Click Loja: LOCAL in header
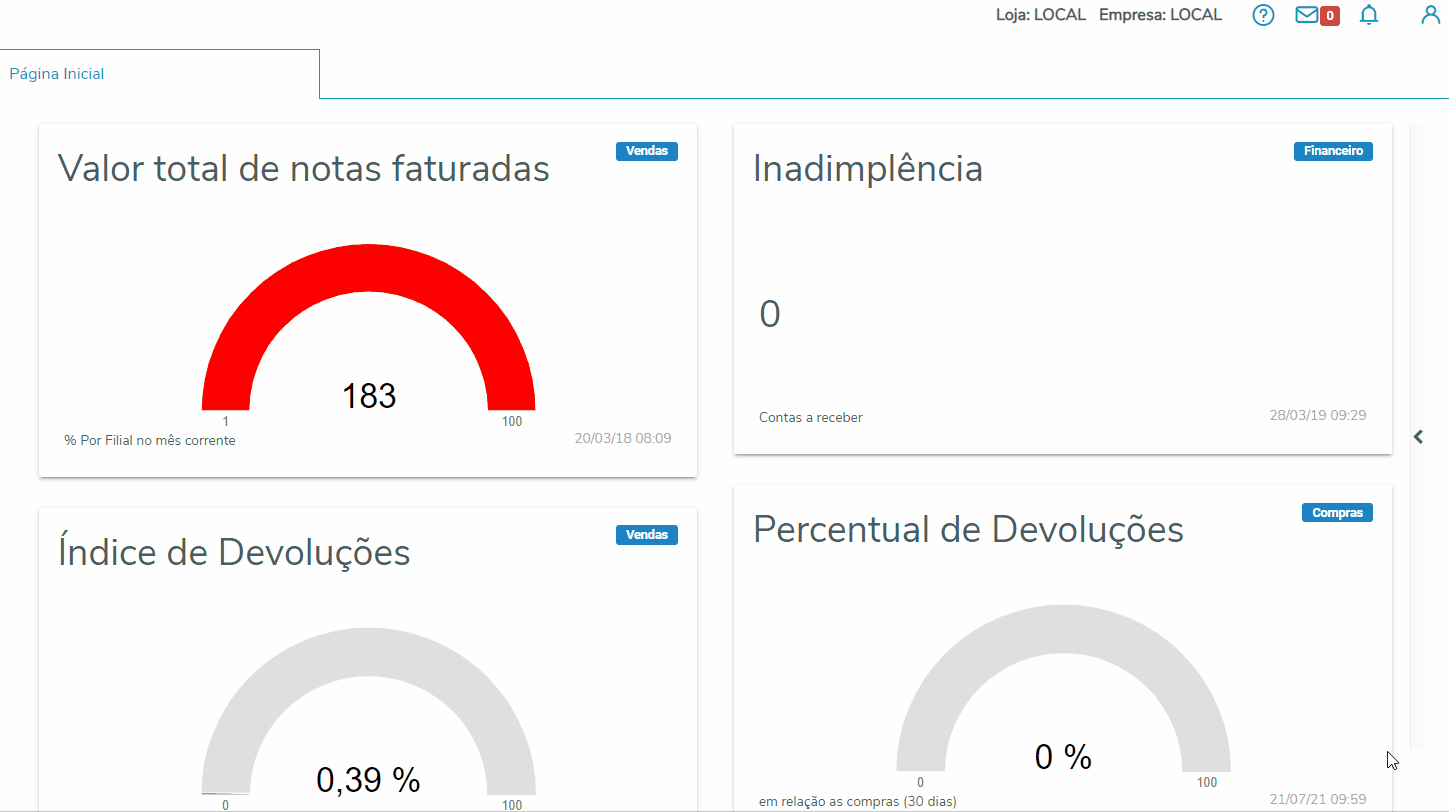 click(x=1041, y=15)
